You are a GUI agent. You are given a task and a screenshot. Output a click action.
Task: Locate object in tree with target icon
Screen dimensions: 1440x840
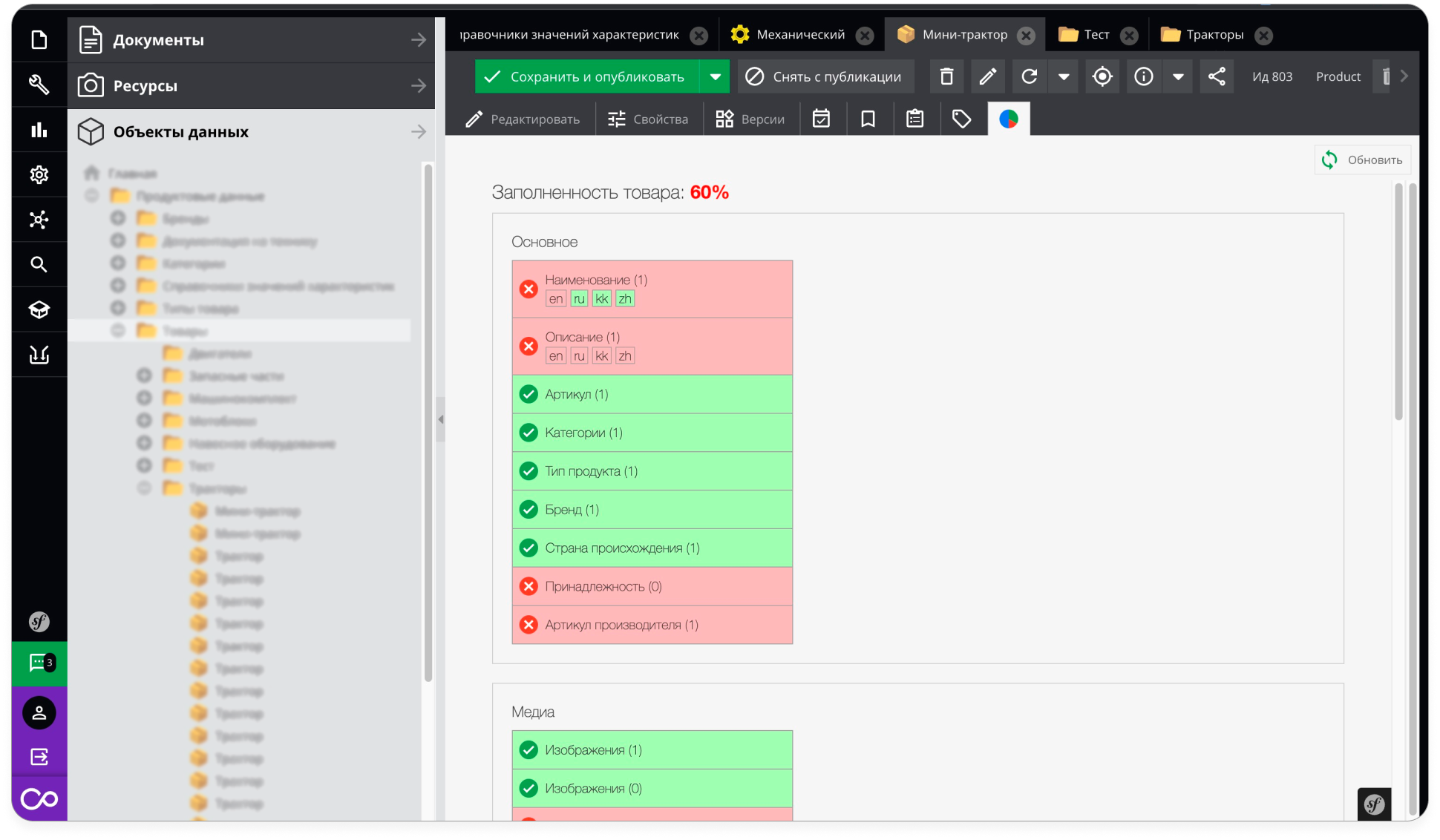1102,76
